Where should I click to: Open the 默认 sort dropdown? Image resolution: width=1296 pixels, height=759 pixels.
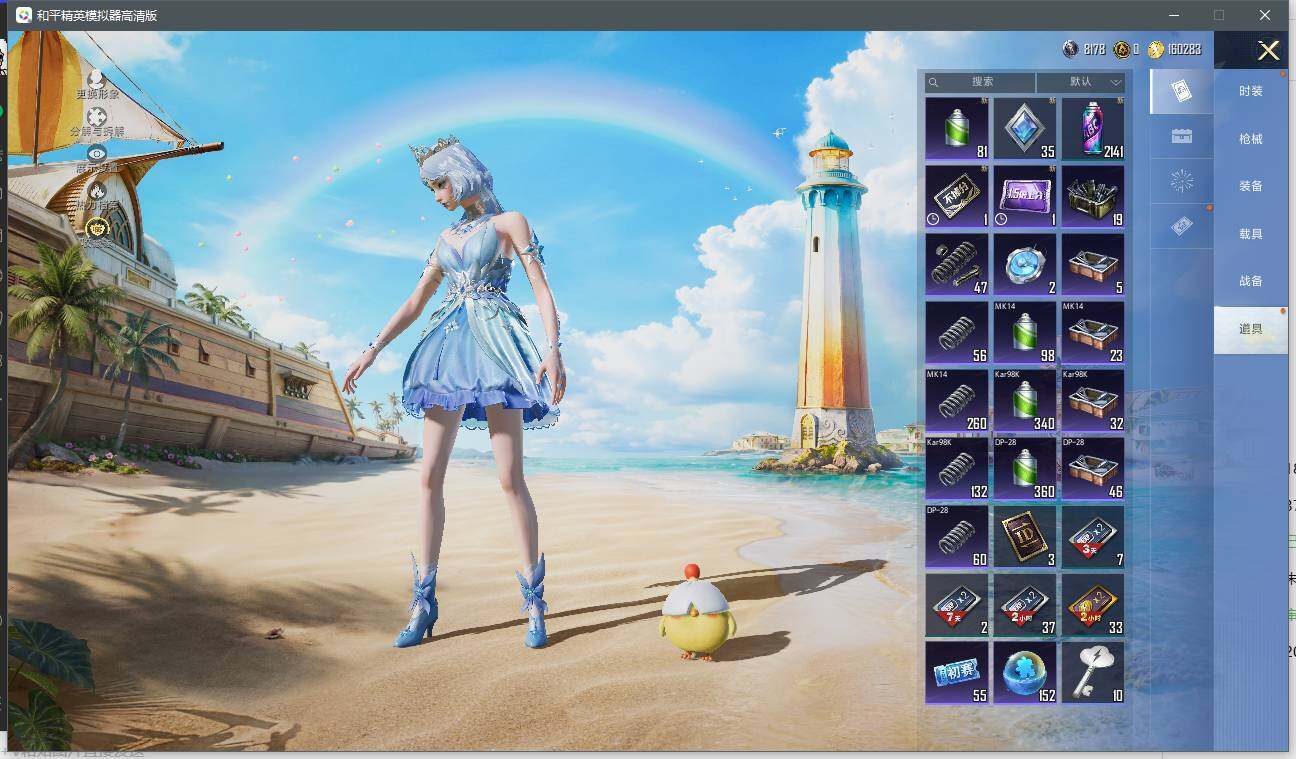click(x=1081, y=82)
